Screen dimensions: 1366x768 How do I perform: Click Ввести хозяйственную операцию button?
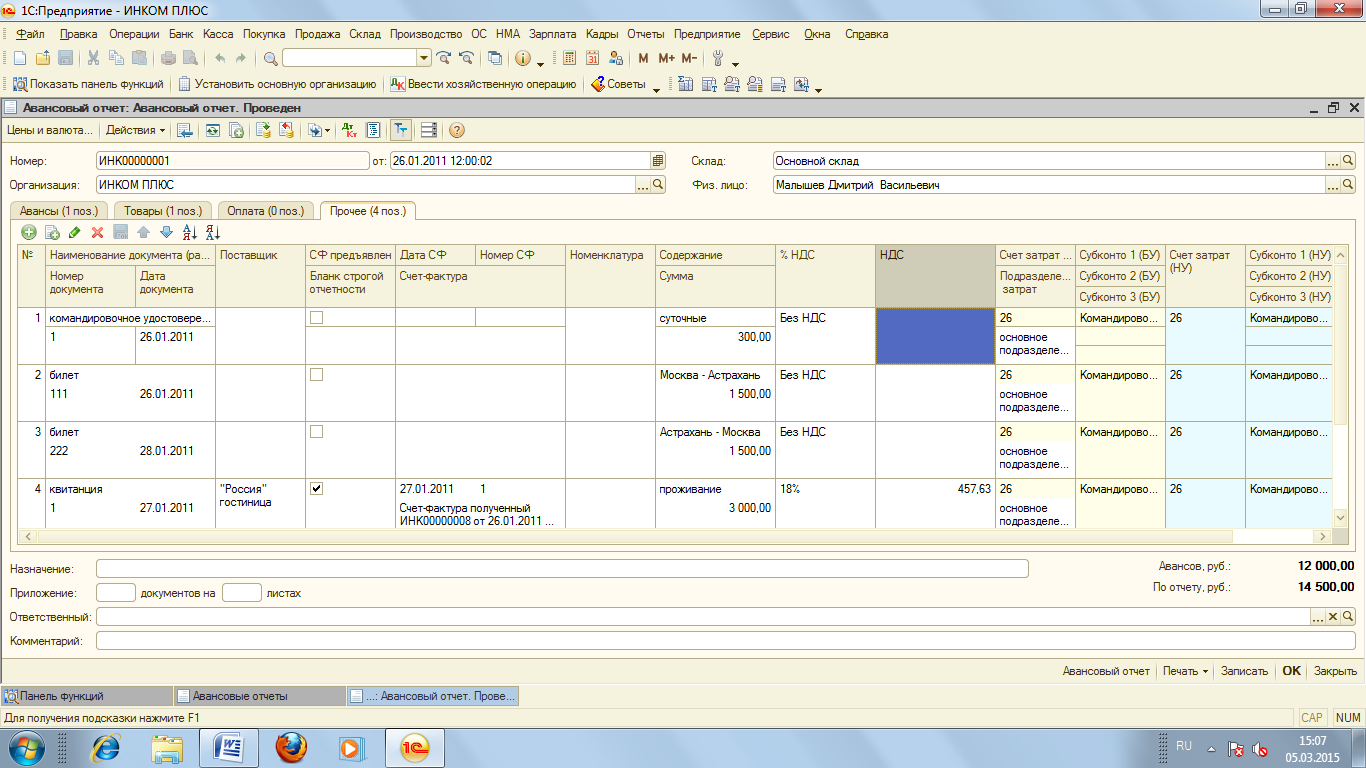(483, 85)
